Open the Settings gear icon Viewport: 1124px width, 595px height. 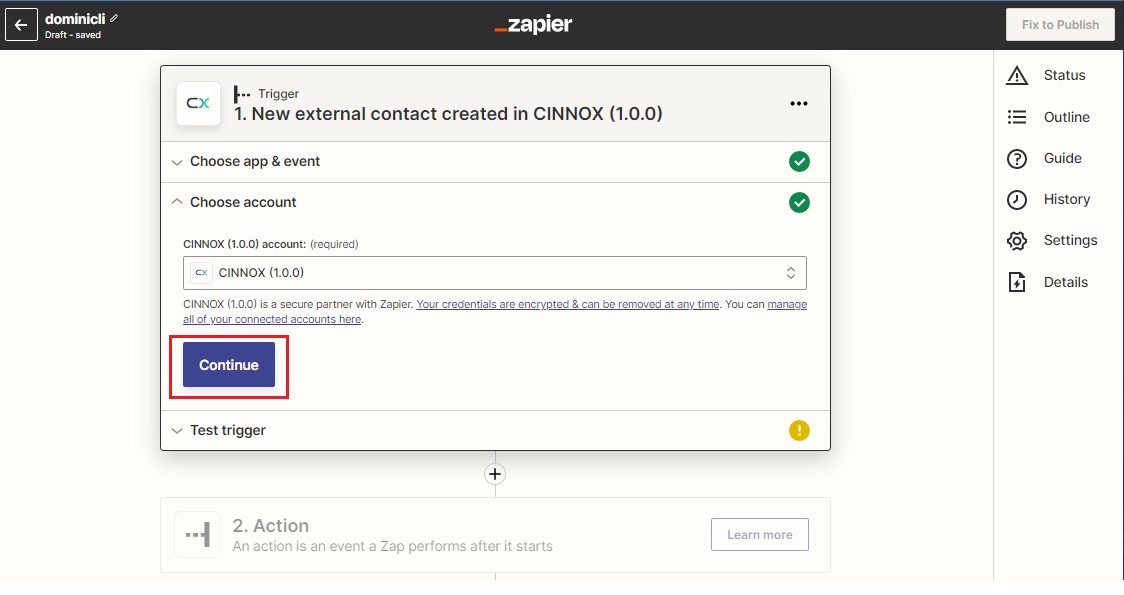coord(1016,240)
